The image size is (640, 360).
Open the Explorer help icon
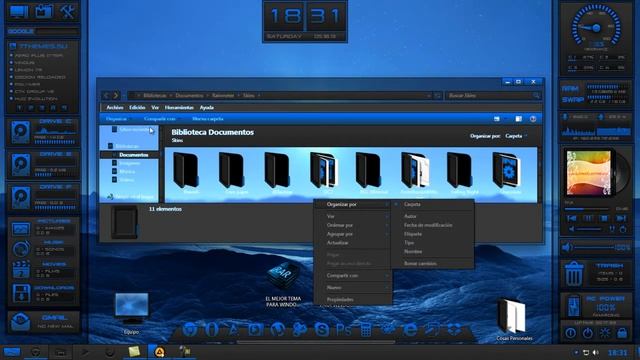[x=533, y=119]
